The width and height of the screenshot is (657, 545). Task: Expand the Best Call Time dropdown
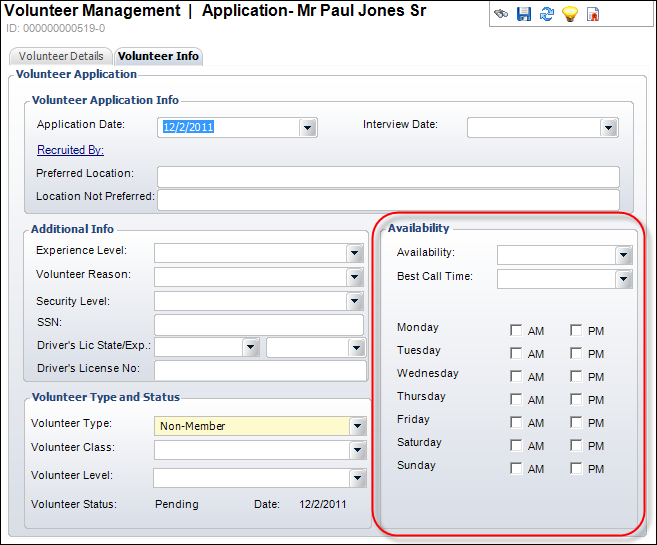[624, 280]
